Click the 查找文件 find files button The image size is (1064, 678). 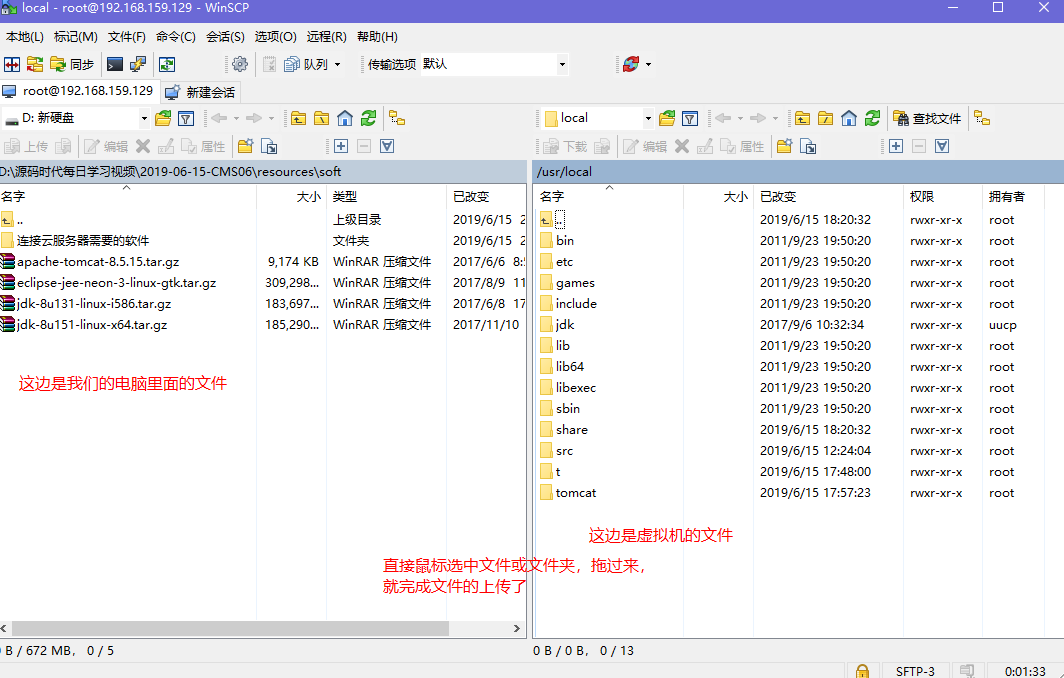pyautogui.click(x=927, y=119)
